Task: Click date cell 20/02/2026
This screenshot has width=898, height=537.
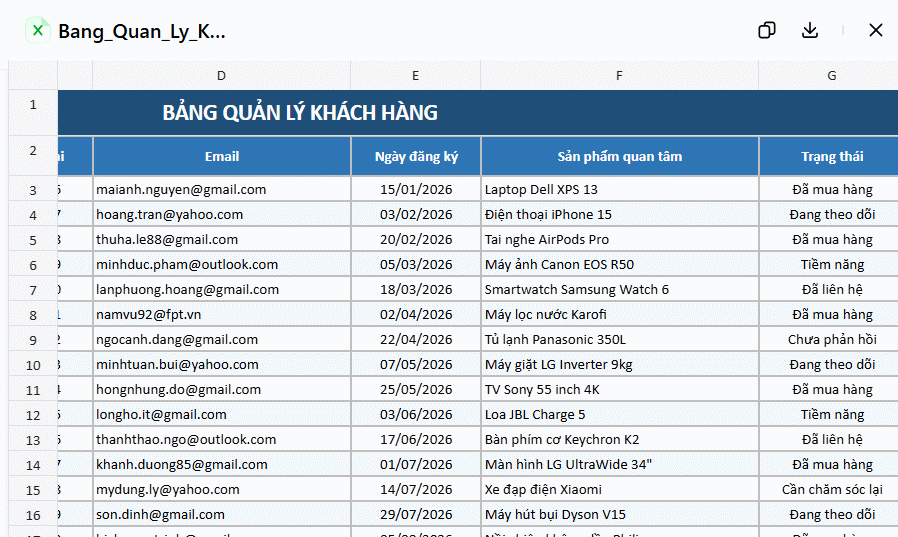Action: (x=416, y=239)
